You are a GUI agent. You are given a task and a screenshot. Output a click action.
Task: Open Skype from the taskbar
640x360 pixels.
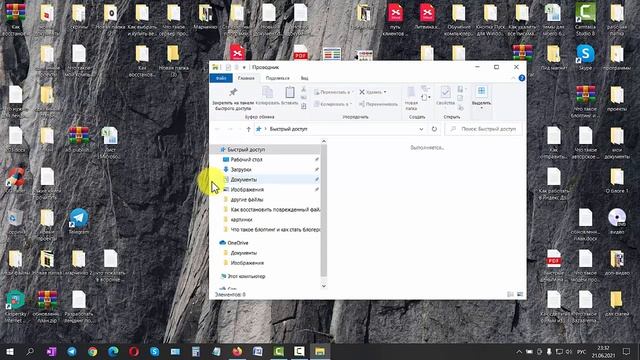(155, 351)
